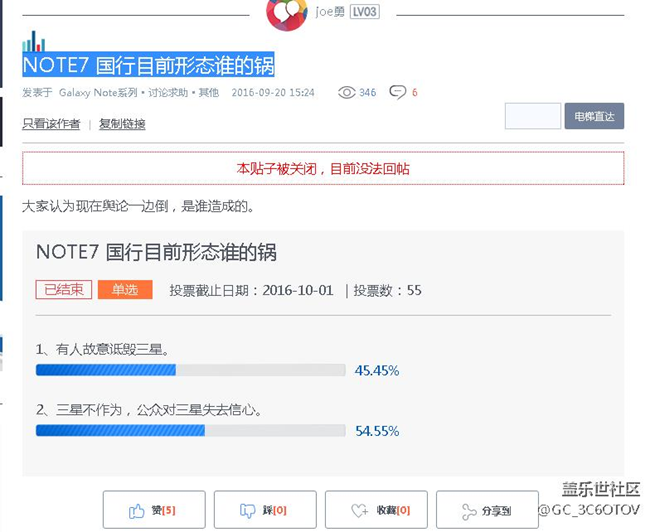650x532 pixels.
Task: Click the 45.45% vote progress bar
Action: tap(191, 370)
